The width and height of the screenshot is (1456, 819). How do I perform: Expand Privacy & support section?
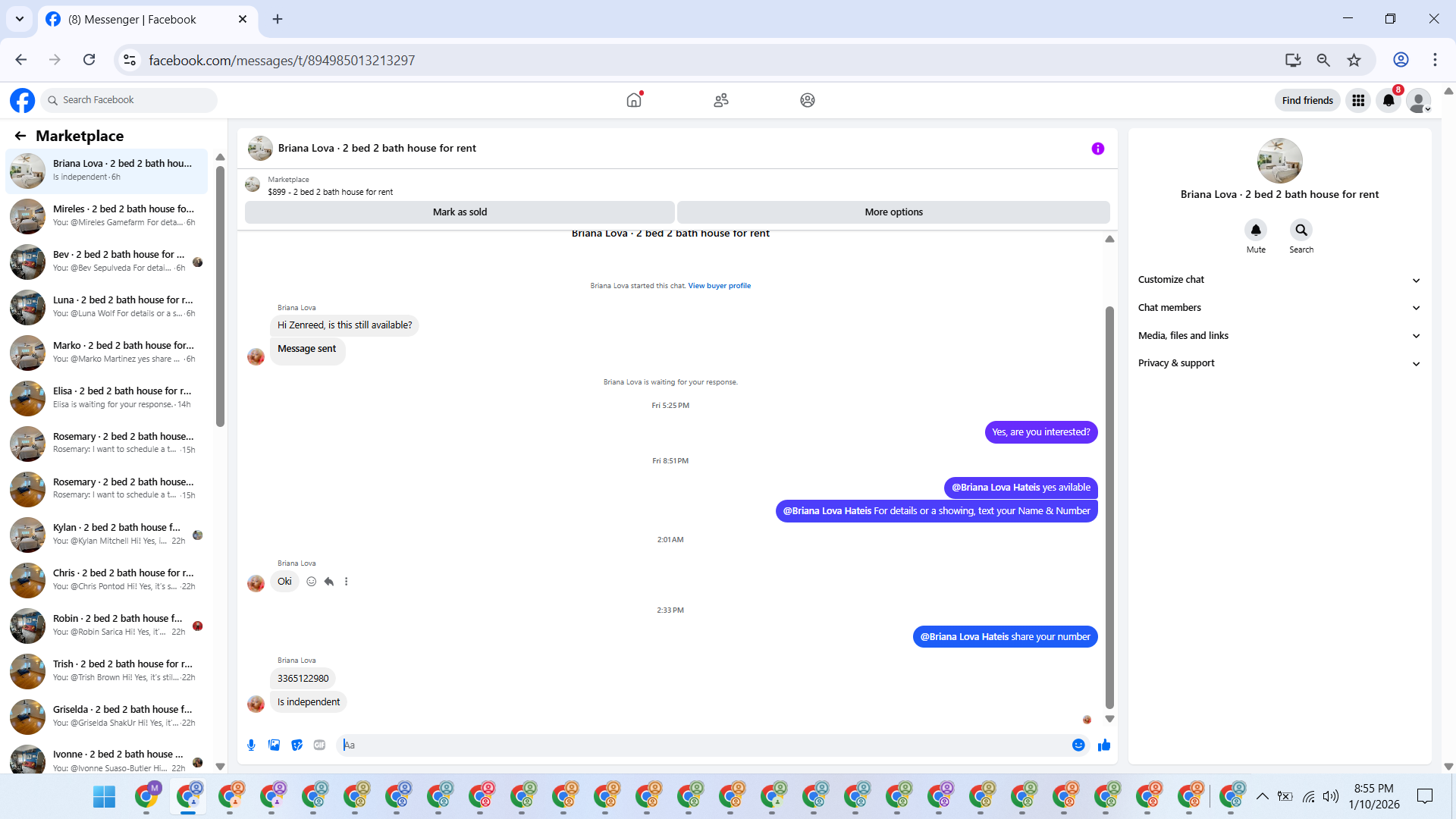pos(1279,363)
